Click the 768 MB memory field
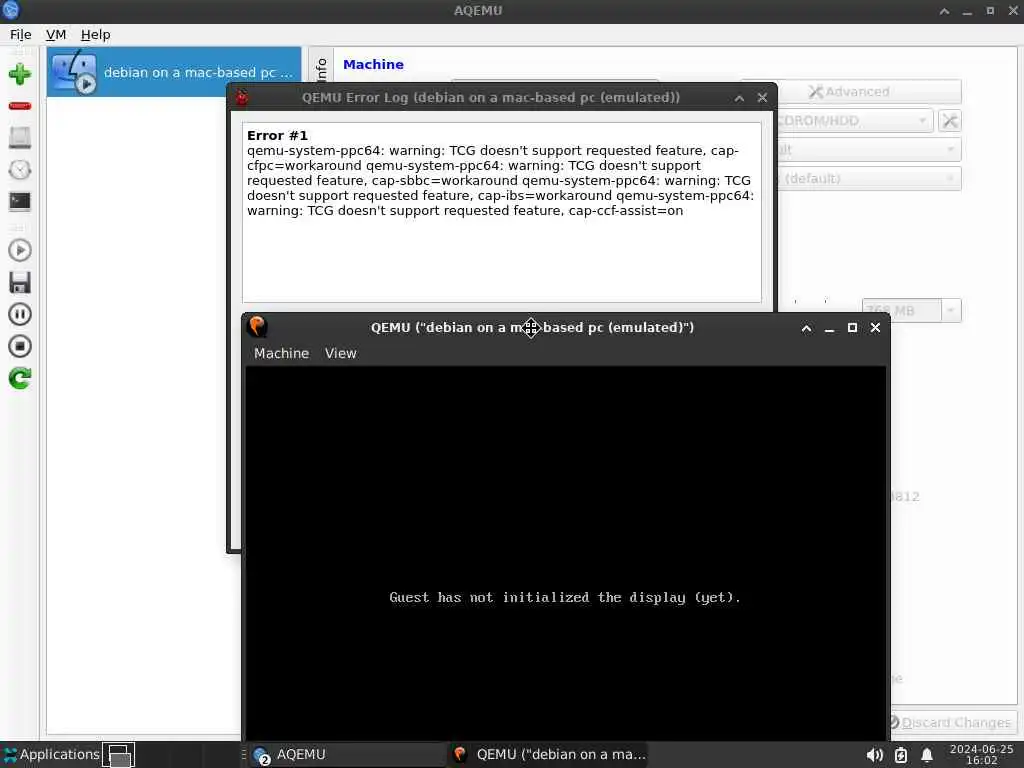 coord(901,311)
